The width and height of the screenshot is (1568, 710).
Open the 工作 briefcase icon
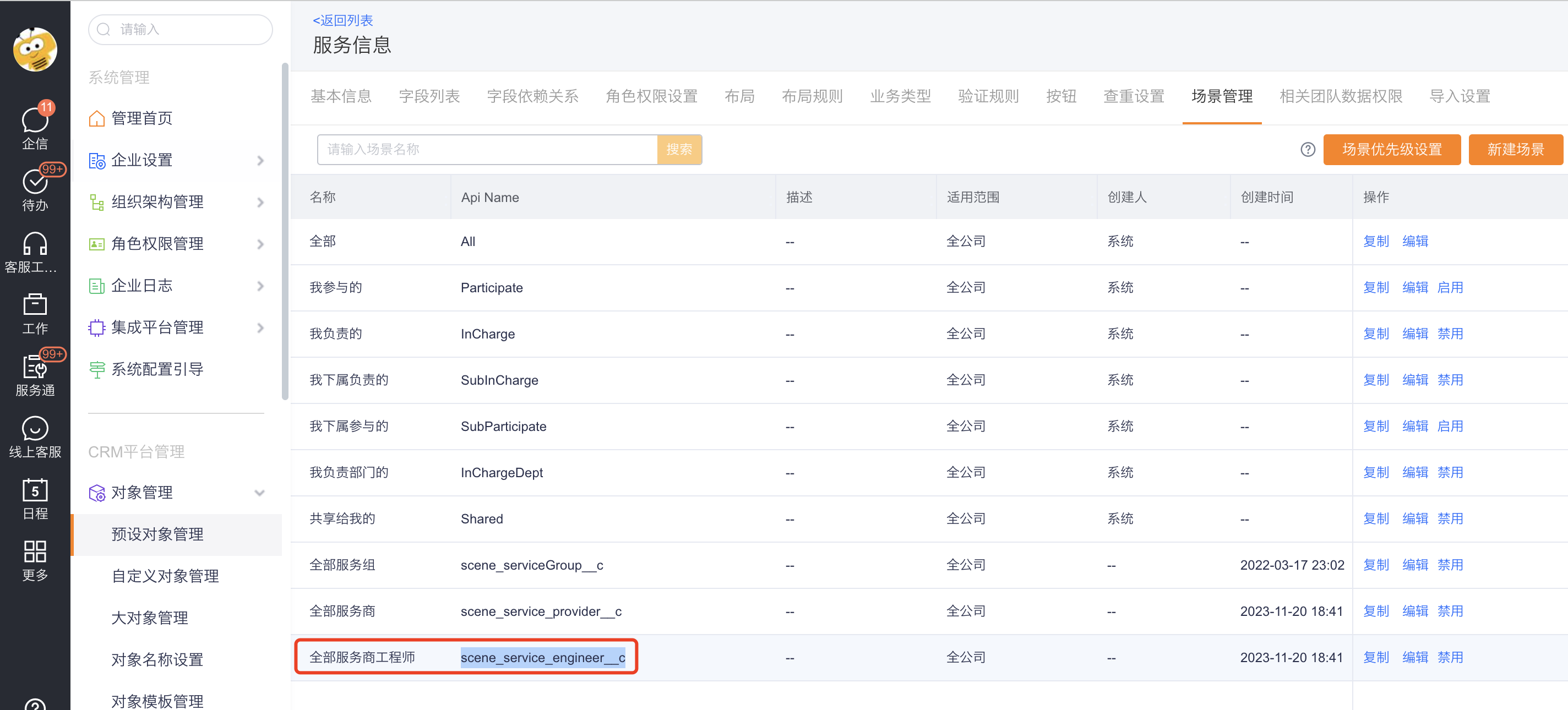(x=35, y=305)
